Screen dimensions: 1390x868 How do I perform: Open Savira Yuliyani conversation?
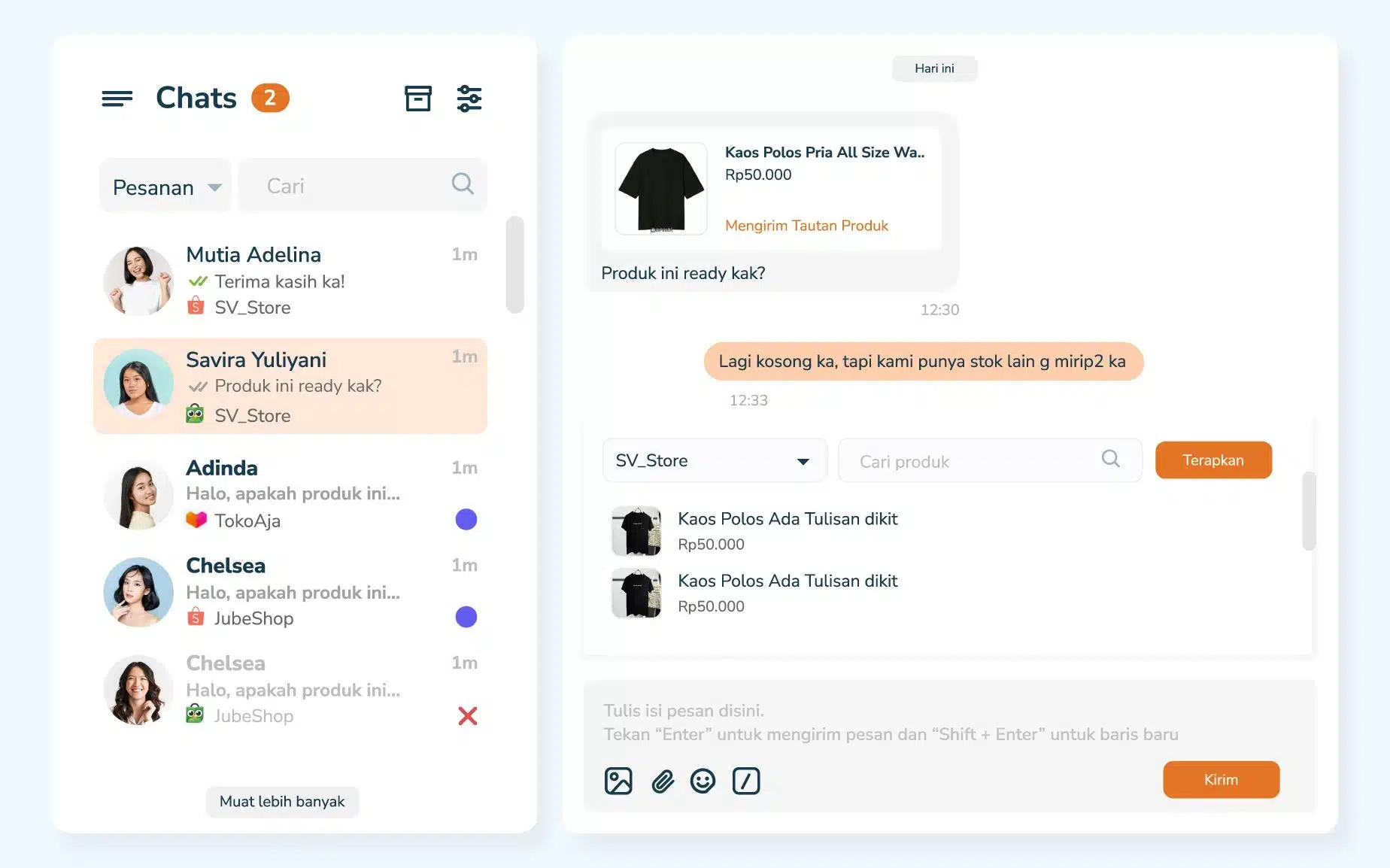[x=290, y=386]
